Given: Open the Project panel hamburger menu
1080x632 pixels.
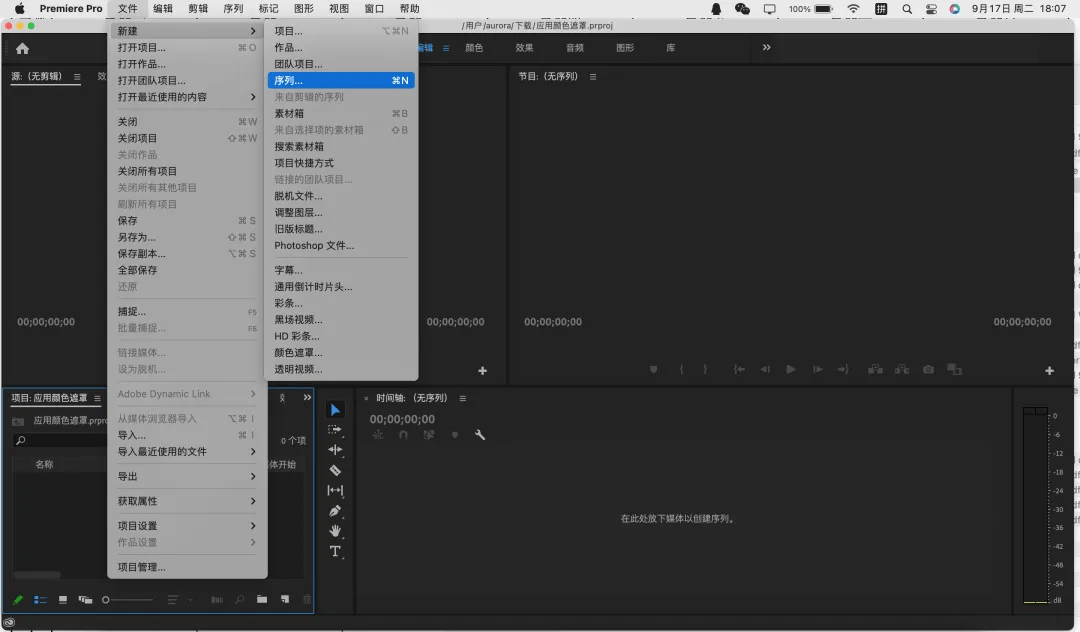Looking at the screenshot, I should click(97, 399).
